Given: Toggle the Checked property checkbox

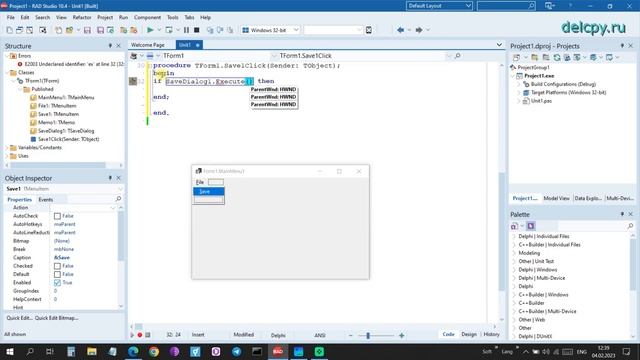Looking at the screenshot, I should [x=57, y=266].
